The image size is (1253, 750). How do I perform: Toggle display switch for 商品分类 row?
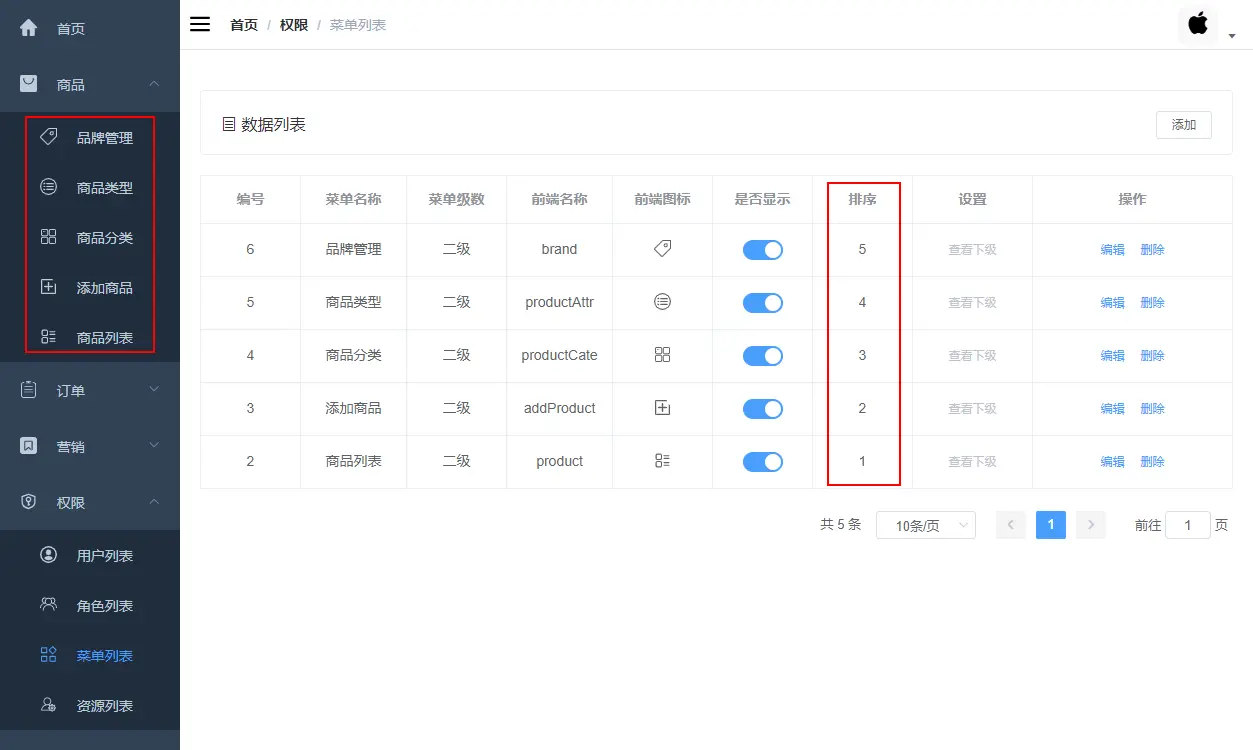point(762,356)
